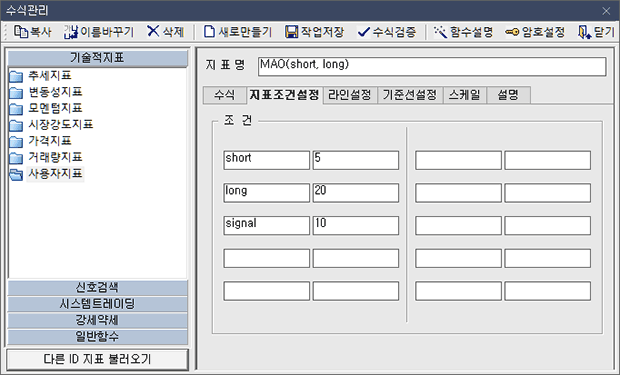This screenshot has height=375, width=620.
Task: Click the signal condition name field
Action: 267,225
